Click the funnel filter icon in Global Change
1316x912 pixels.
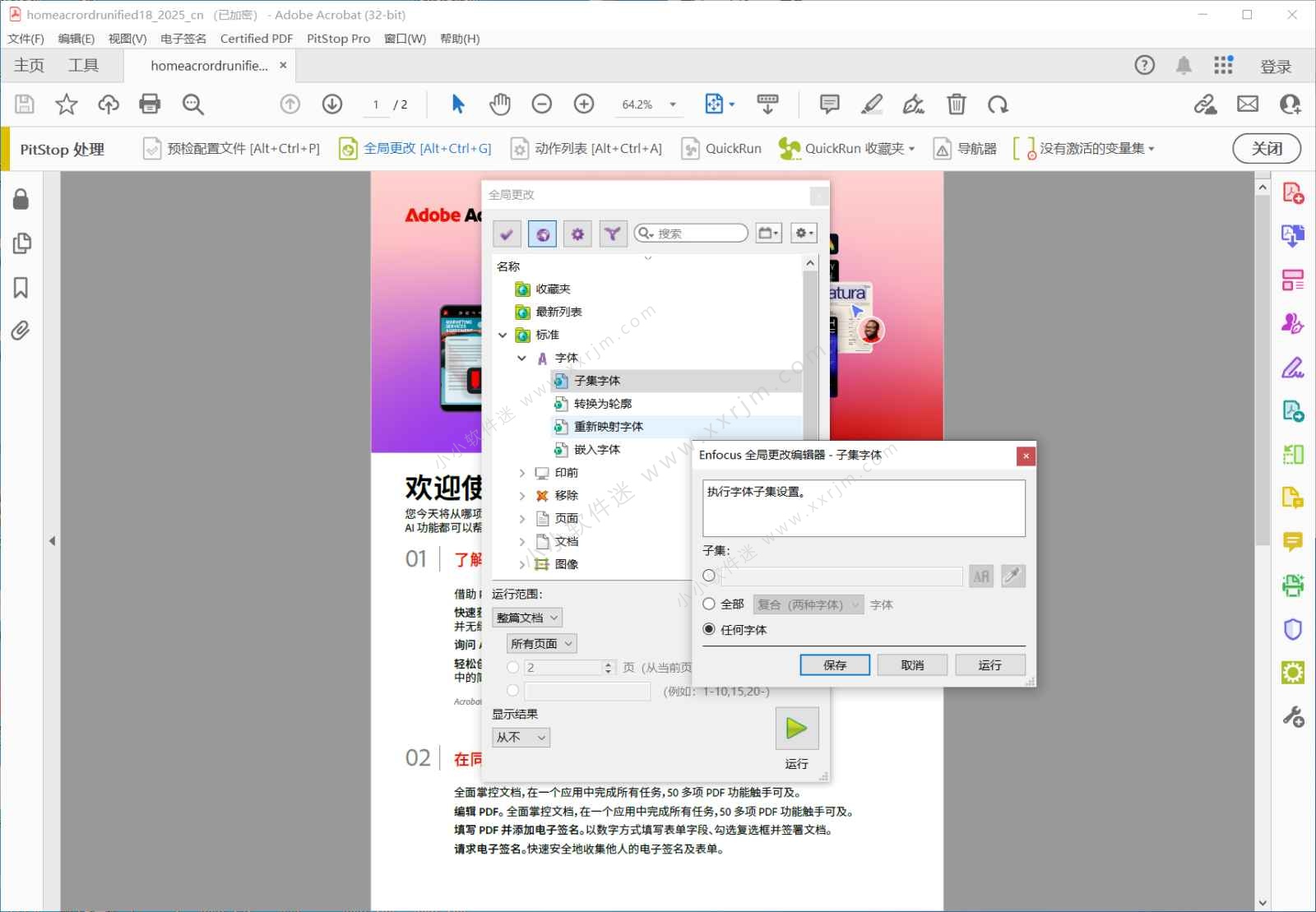(613, 234)
